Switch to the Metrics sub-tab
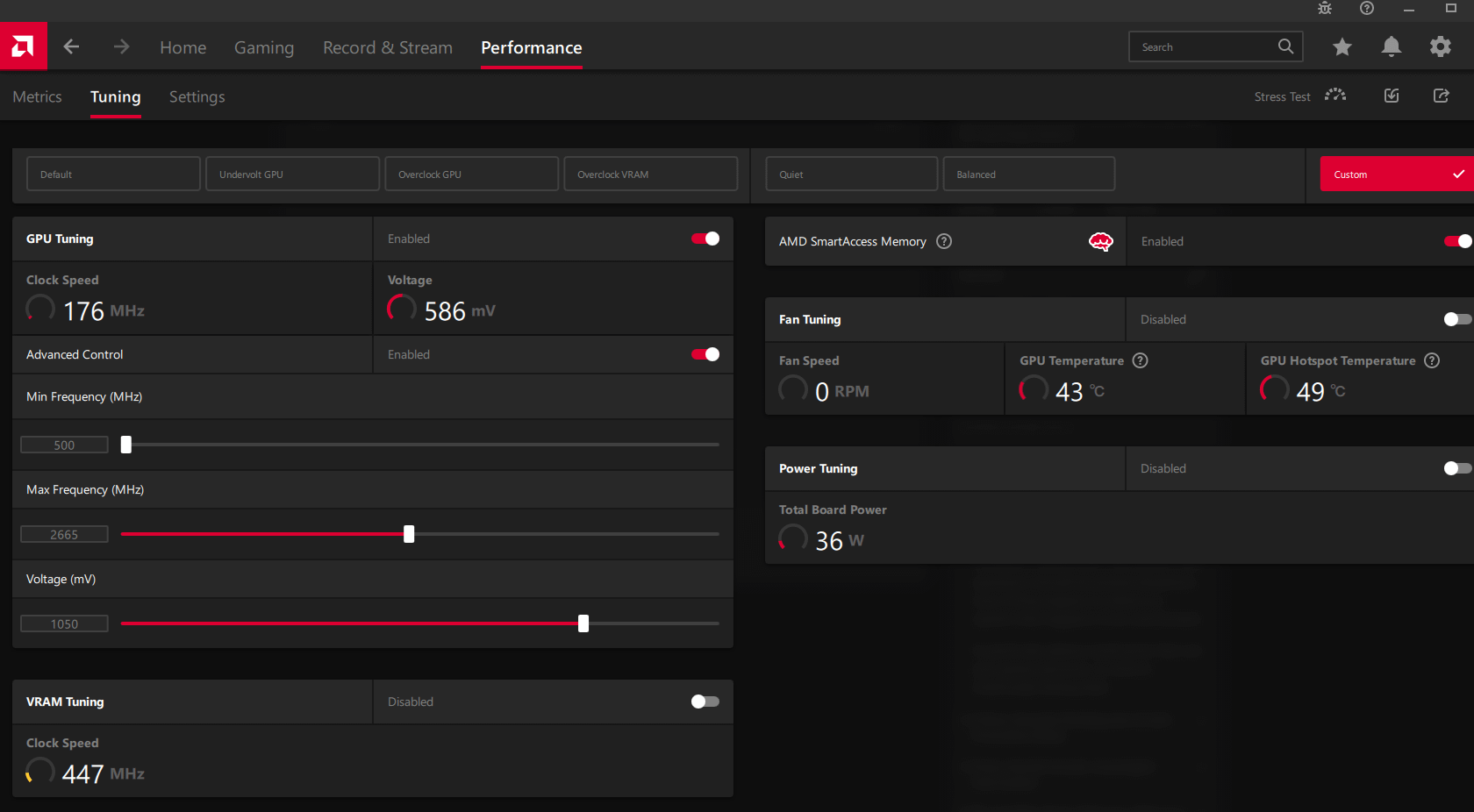The width and height of the screenshot is (1474, 812). (x=38, y=96)
